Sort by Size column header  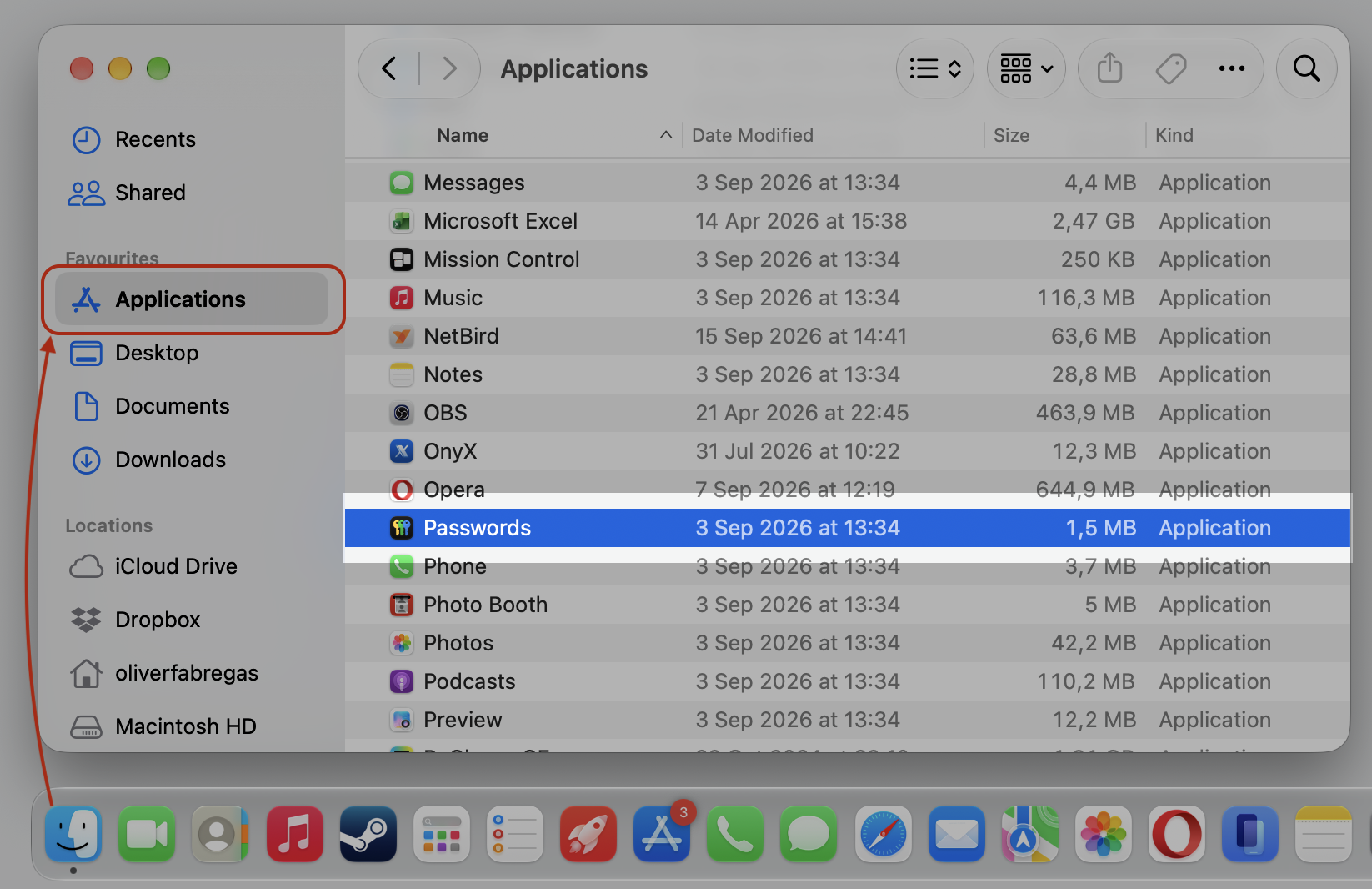point(1011,135)
